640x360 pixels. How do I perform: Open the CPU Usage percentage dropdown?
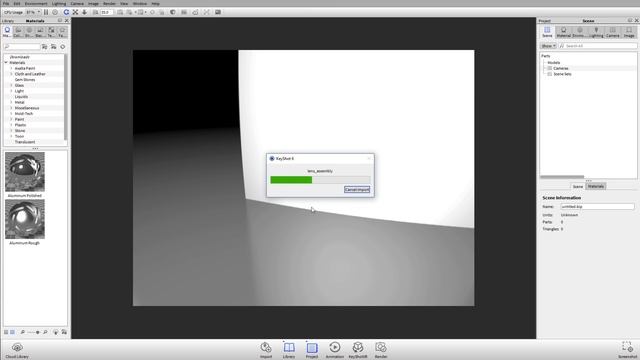click(33, 12)
